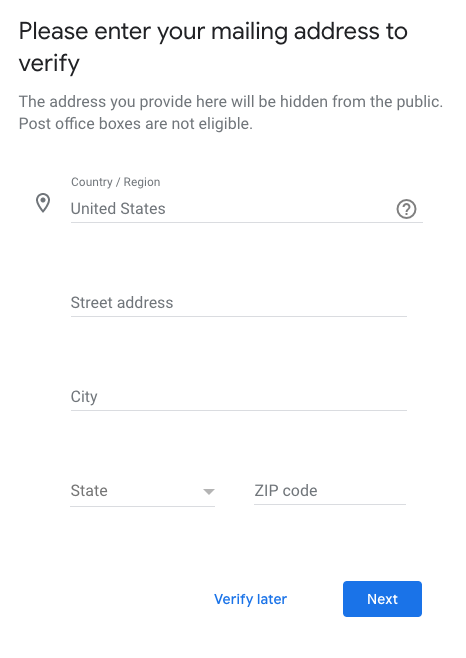Click the Street address placeholder text
The width and height of the screenshot is (466, 658).
point(122,303)
